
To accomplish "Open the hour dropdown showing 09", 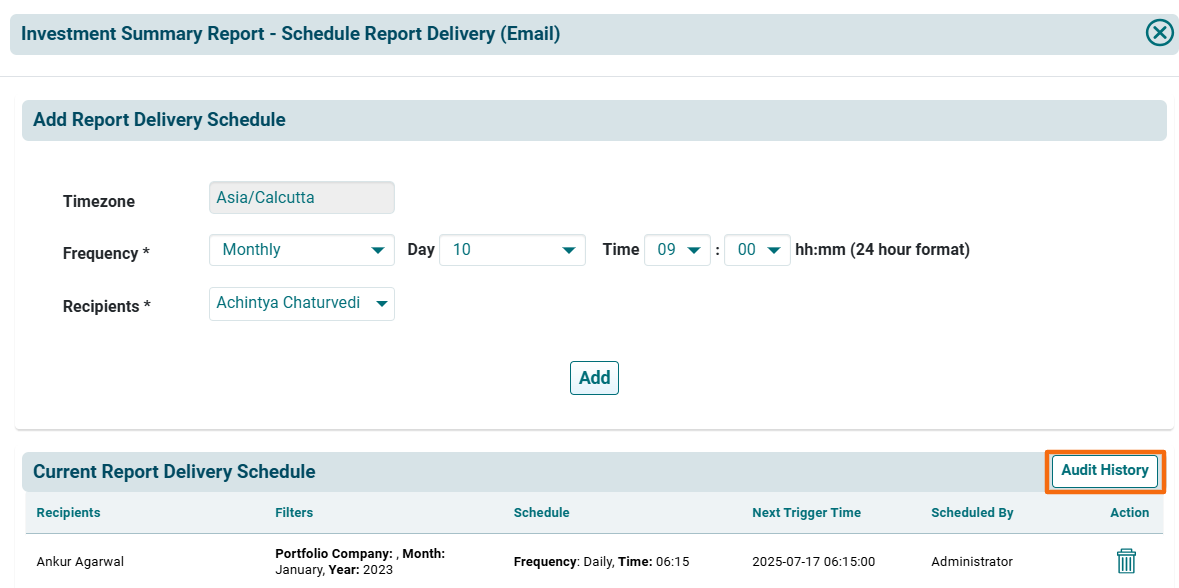I will (x=677, y=250).
